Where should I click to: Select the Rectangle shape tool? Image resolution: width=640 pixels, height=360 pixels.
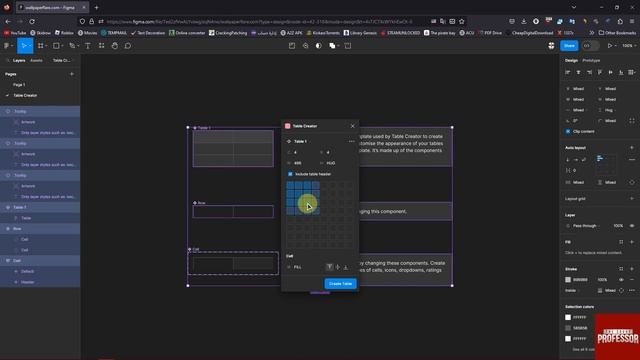pyautogui.click(x=57, y=46)
